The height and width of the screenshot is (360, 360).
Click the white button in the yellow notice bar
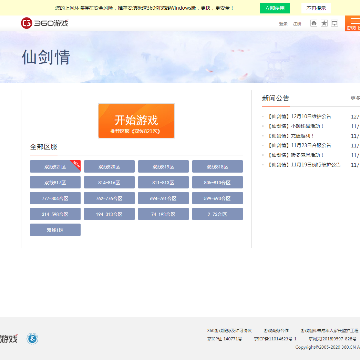(x=316, y=8)
